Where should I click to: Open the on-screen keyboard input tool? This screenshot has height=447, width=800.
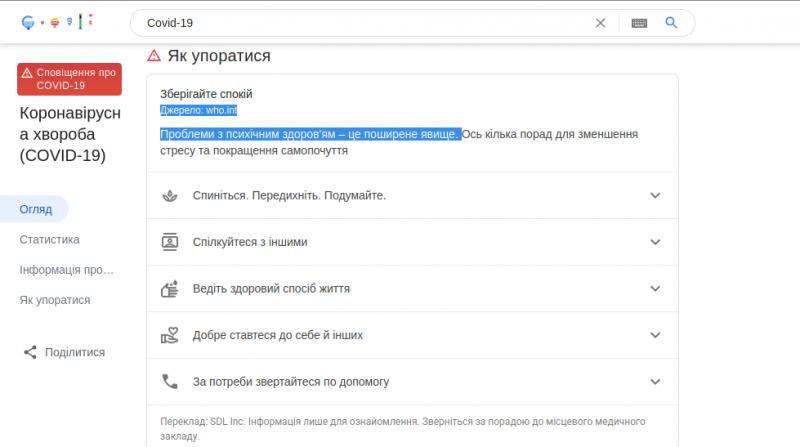pos(639,22)
